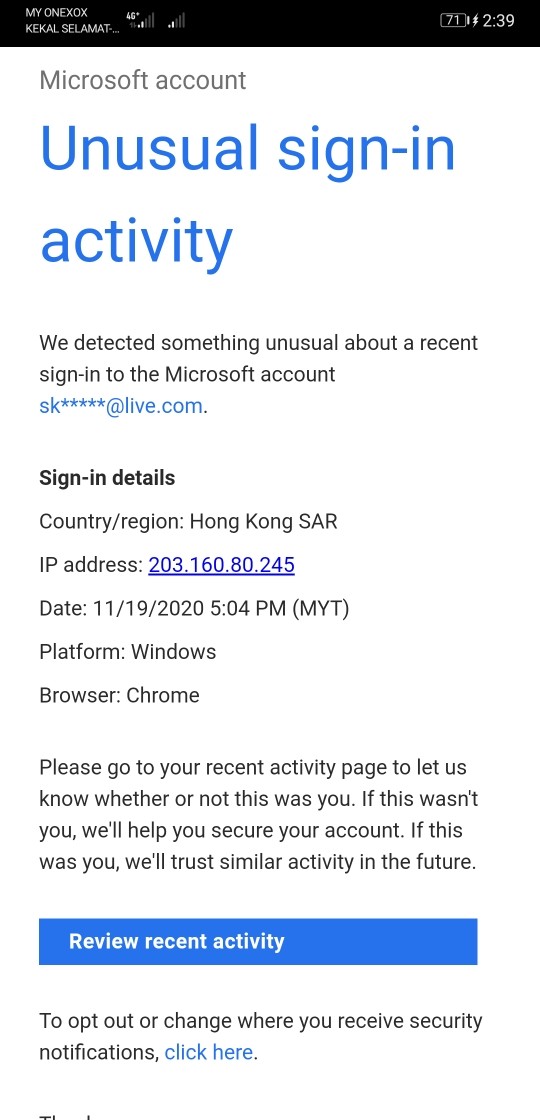Tap the Date 11/19/2020 line
Viewport: 540px width, 1120px height.
coord(194,609)
